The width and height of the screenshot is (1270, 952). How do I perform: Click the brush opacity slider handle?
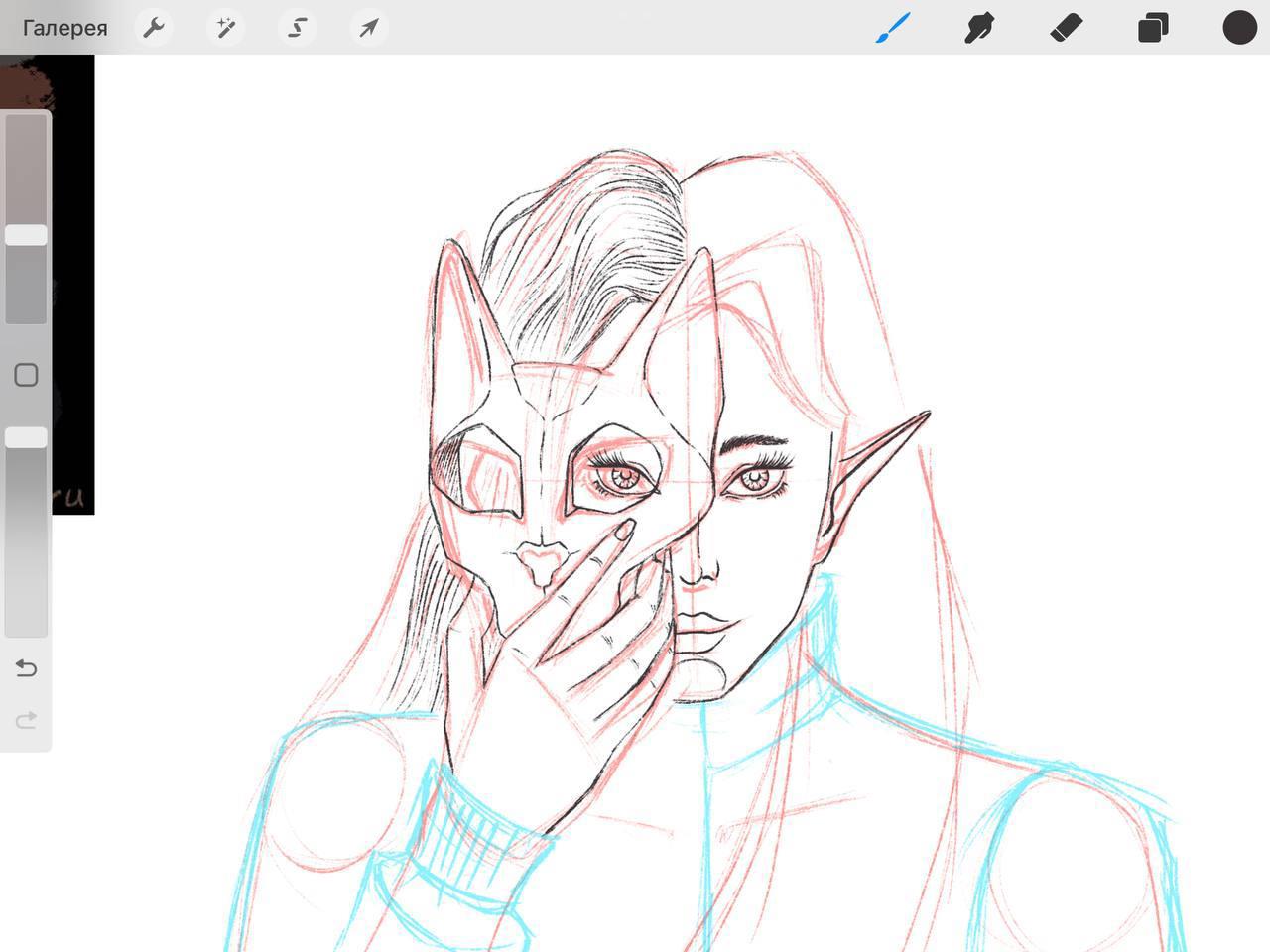26,437
